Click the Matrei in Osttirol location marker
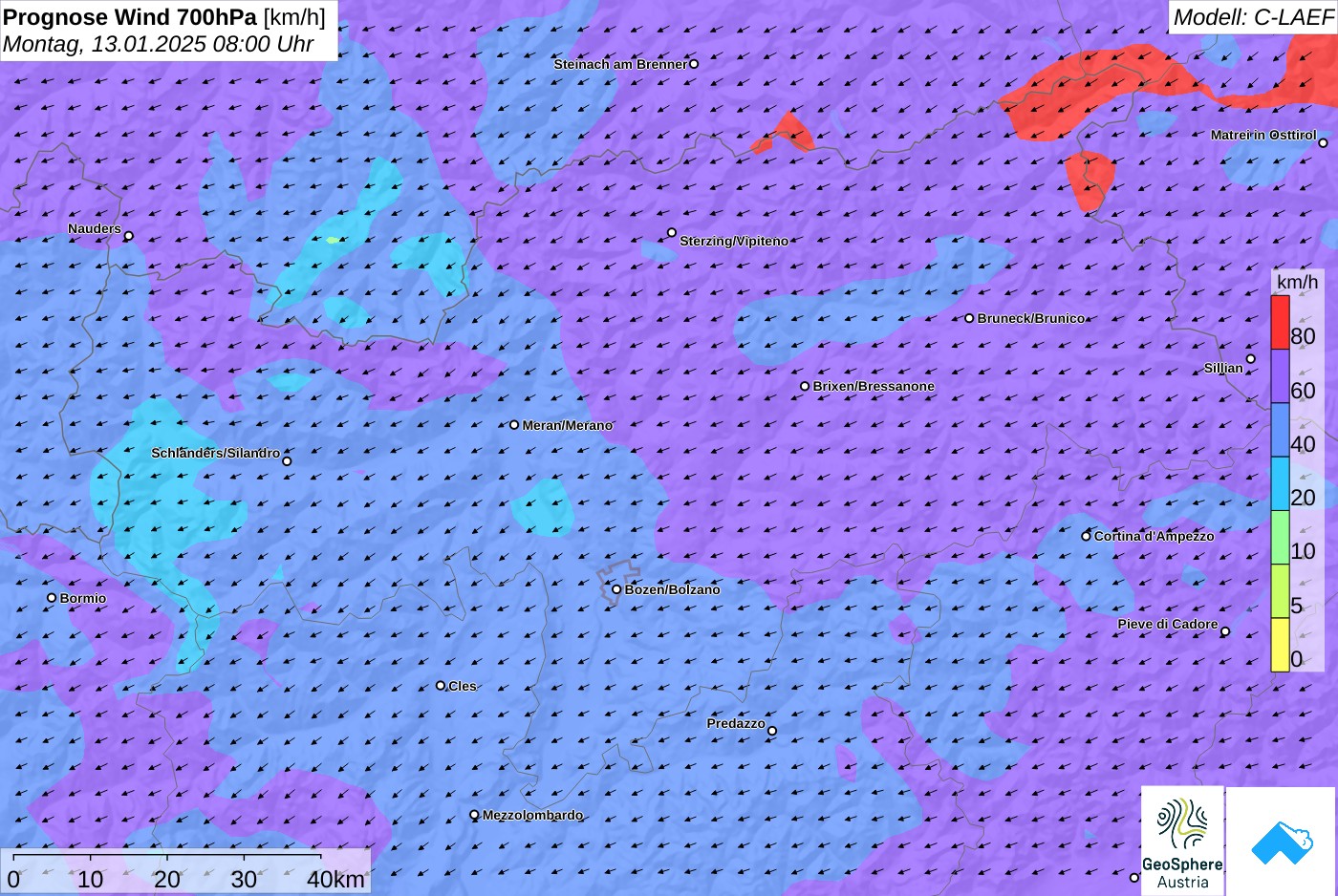 point(1323,143)
